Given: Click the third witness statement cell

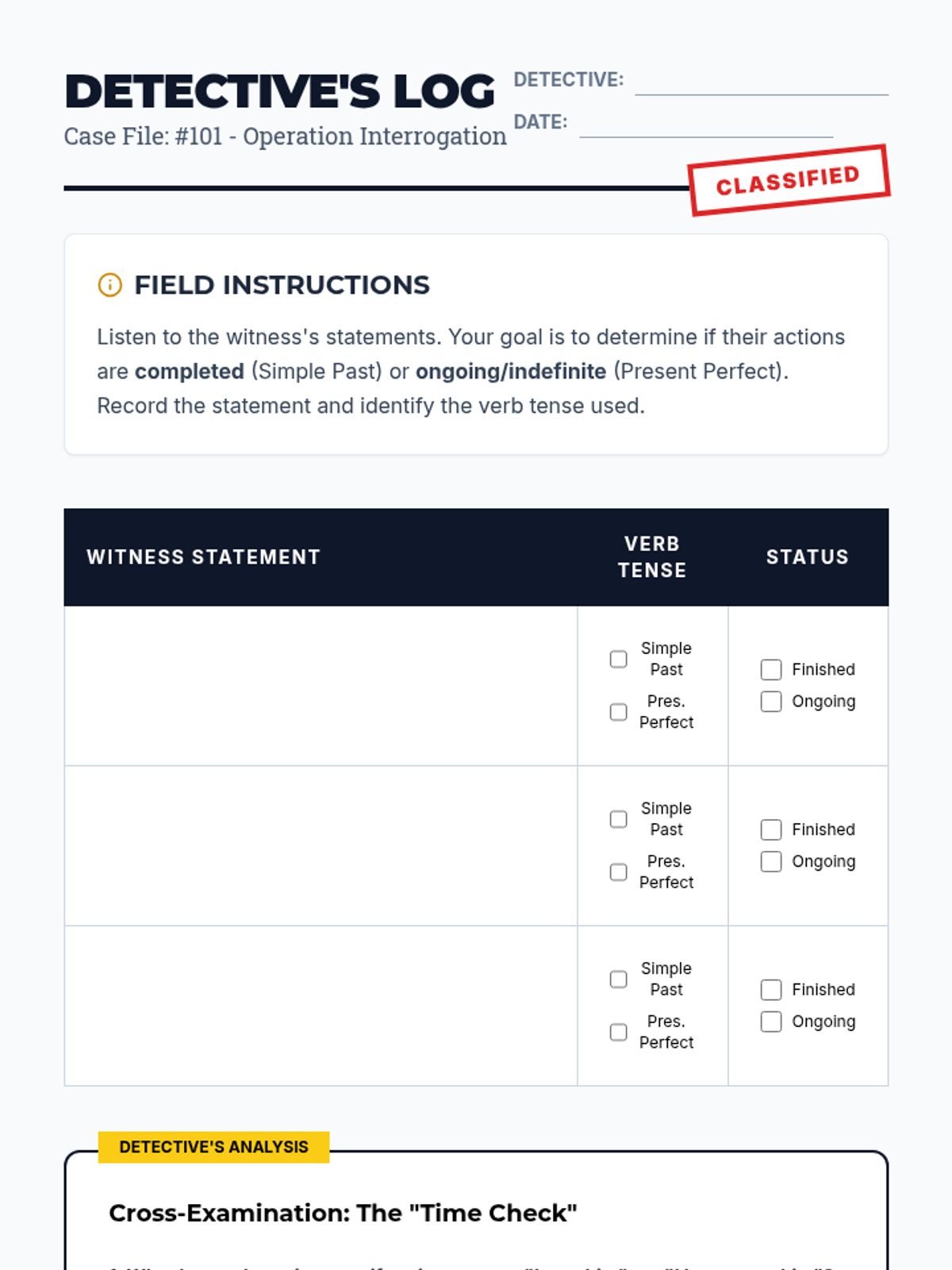Looking at the screenshot, I should pos(321,1006).
